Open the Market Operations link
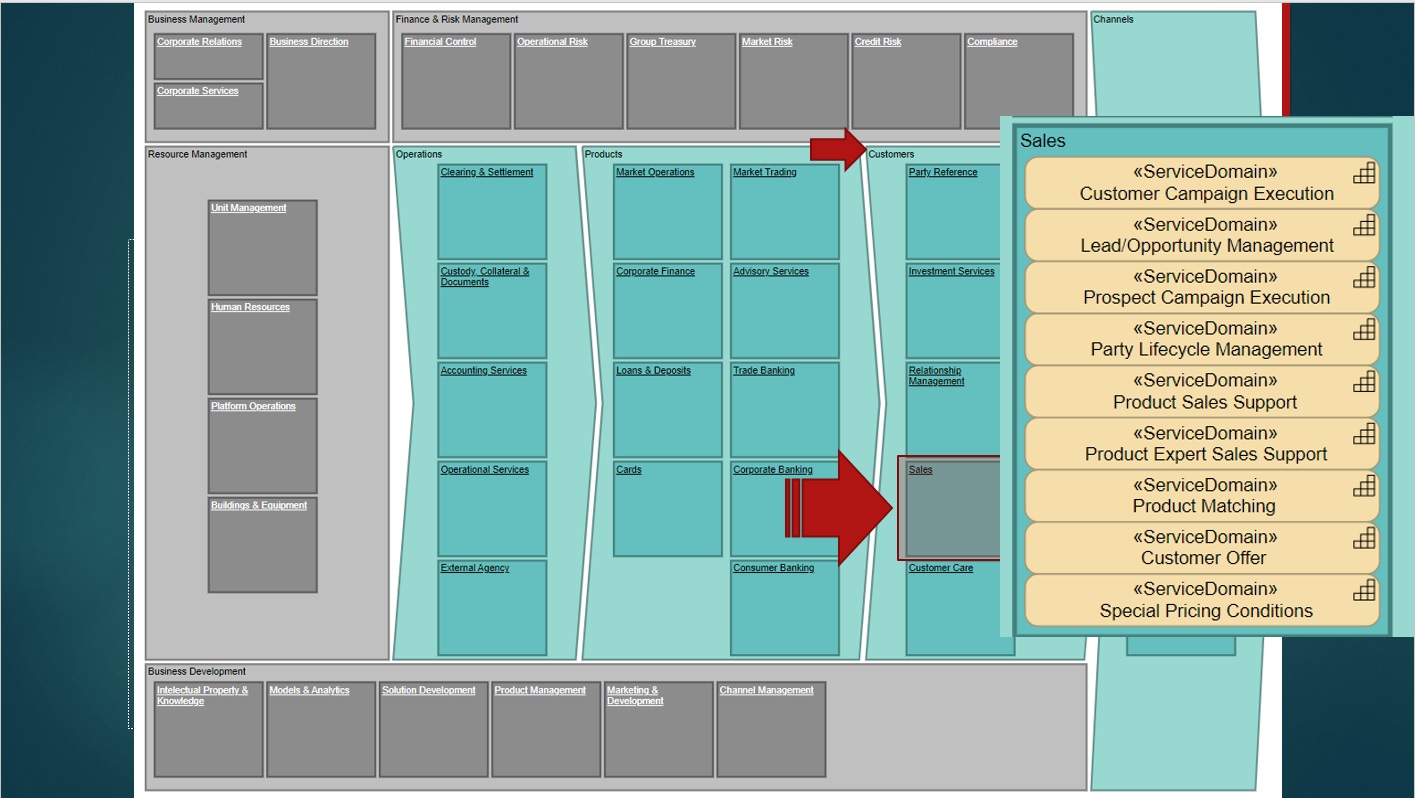The height and width of the screenshot is (798, 1415). (655, 172)
